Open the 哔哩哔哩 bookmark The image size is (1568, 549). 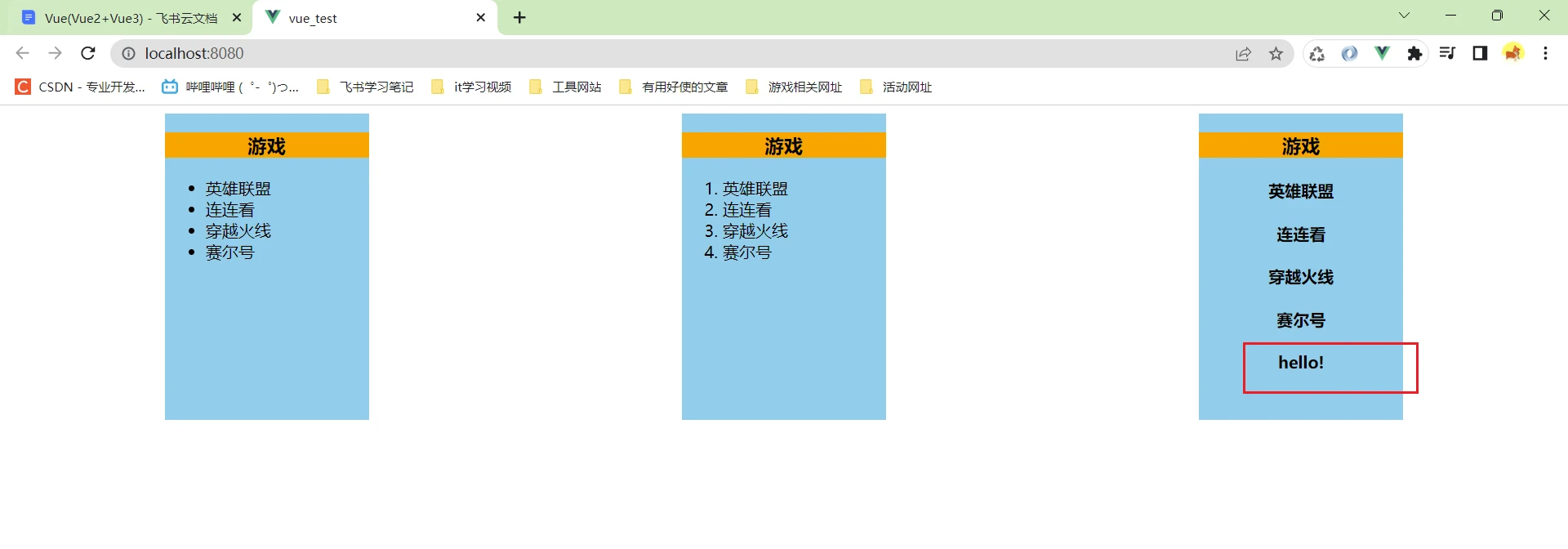click(x=230, y=87)
